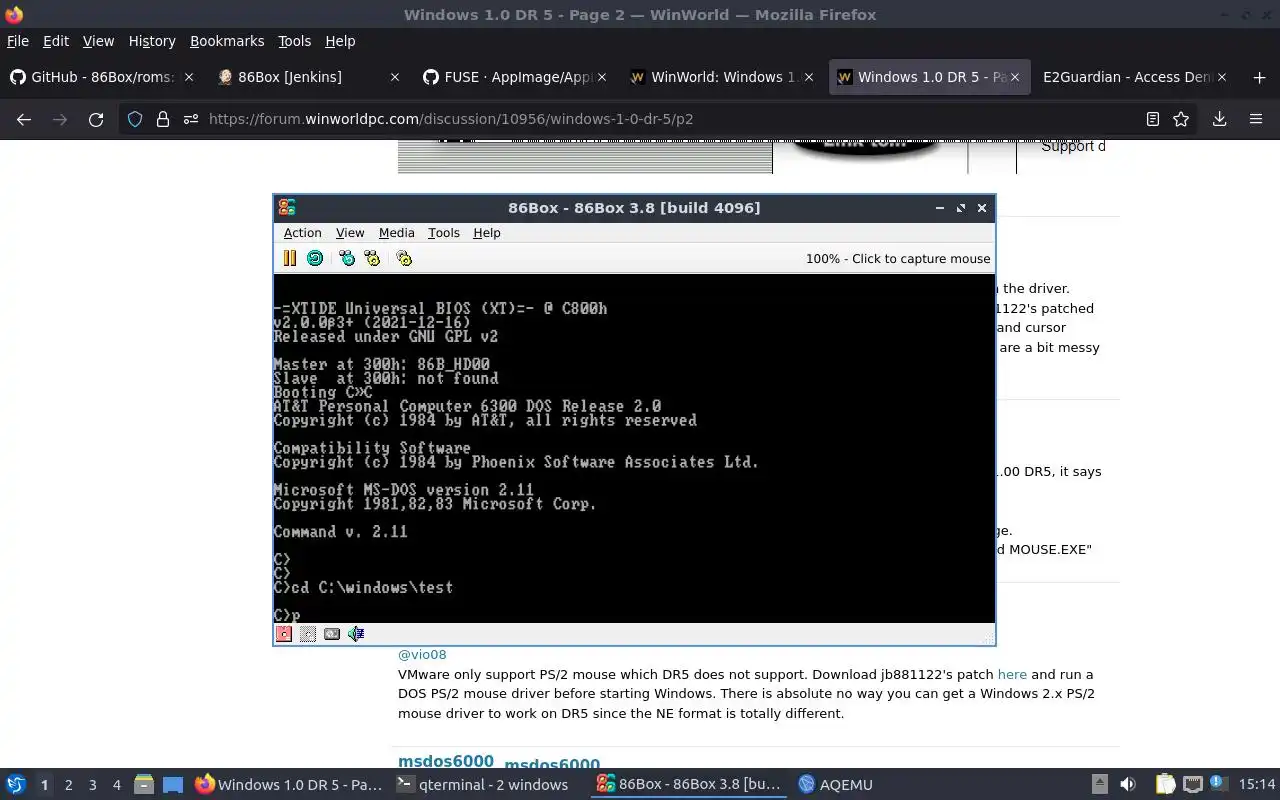Open @vio08 mention link

422,654
